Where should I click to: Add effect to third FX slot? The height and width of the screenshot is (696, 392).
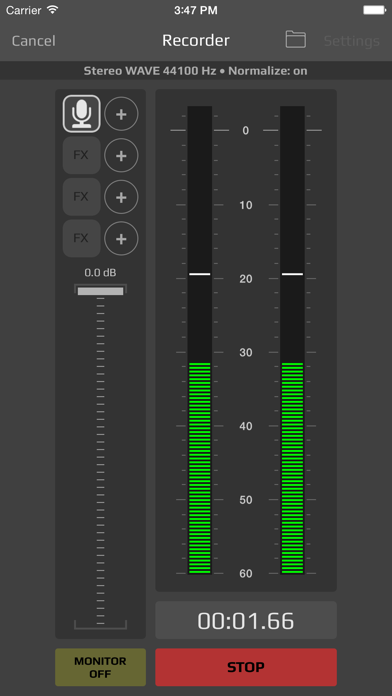pyautogui.click(x=121, y=239)
